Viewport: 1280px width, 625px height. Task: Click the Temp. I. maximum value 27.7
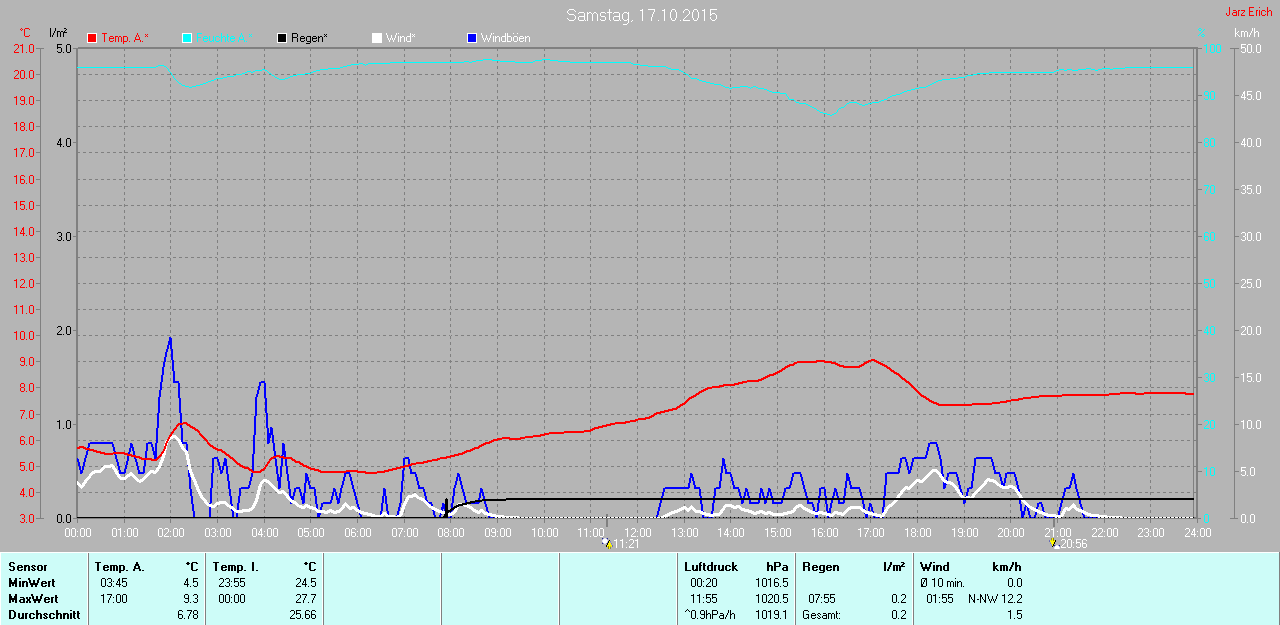[306, 599]
